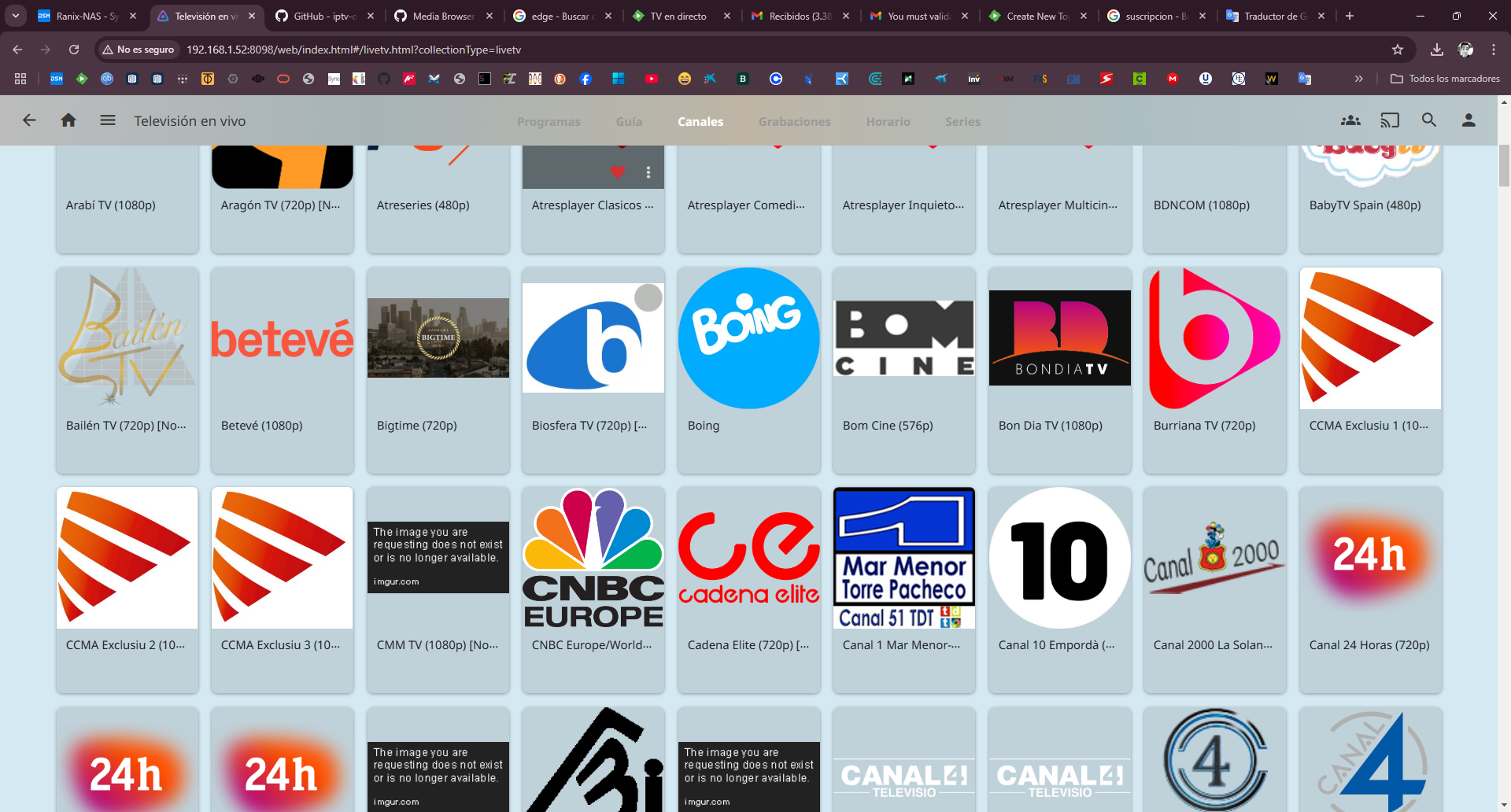Switch to the Programas tab
The image size is (1511, 812).
click(x=549, y=122)
